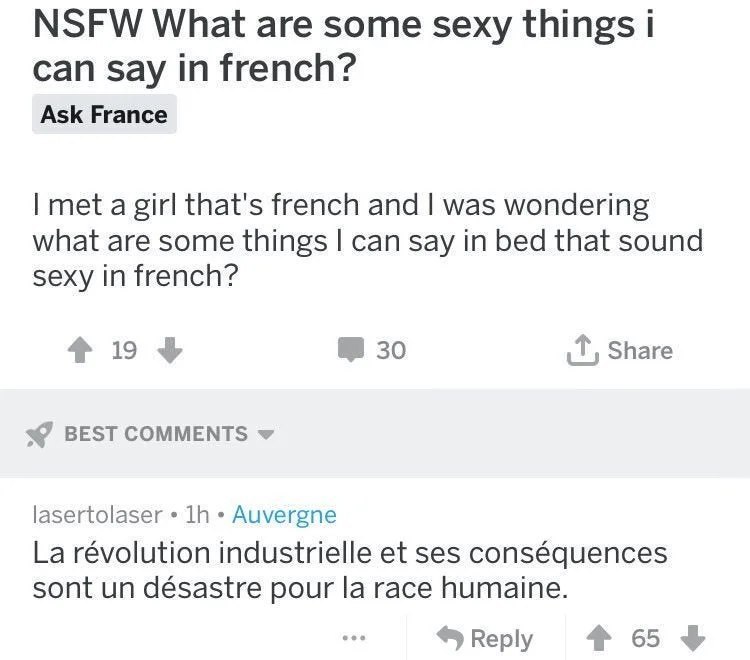Tap the share arrow icon
The image size is (750, 660).
click(581, 350)
